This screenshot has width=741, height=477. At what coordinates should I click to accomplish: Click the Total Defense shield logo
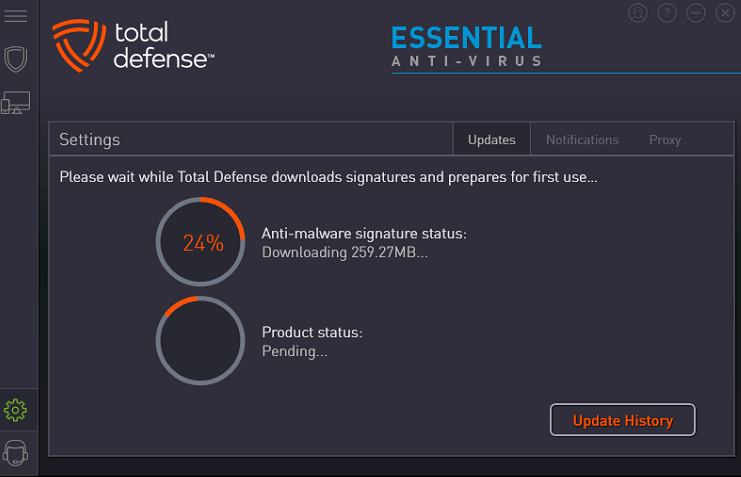tap(78, 45)
